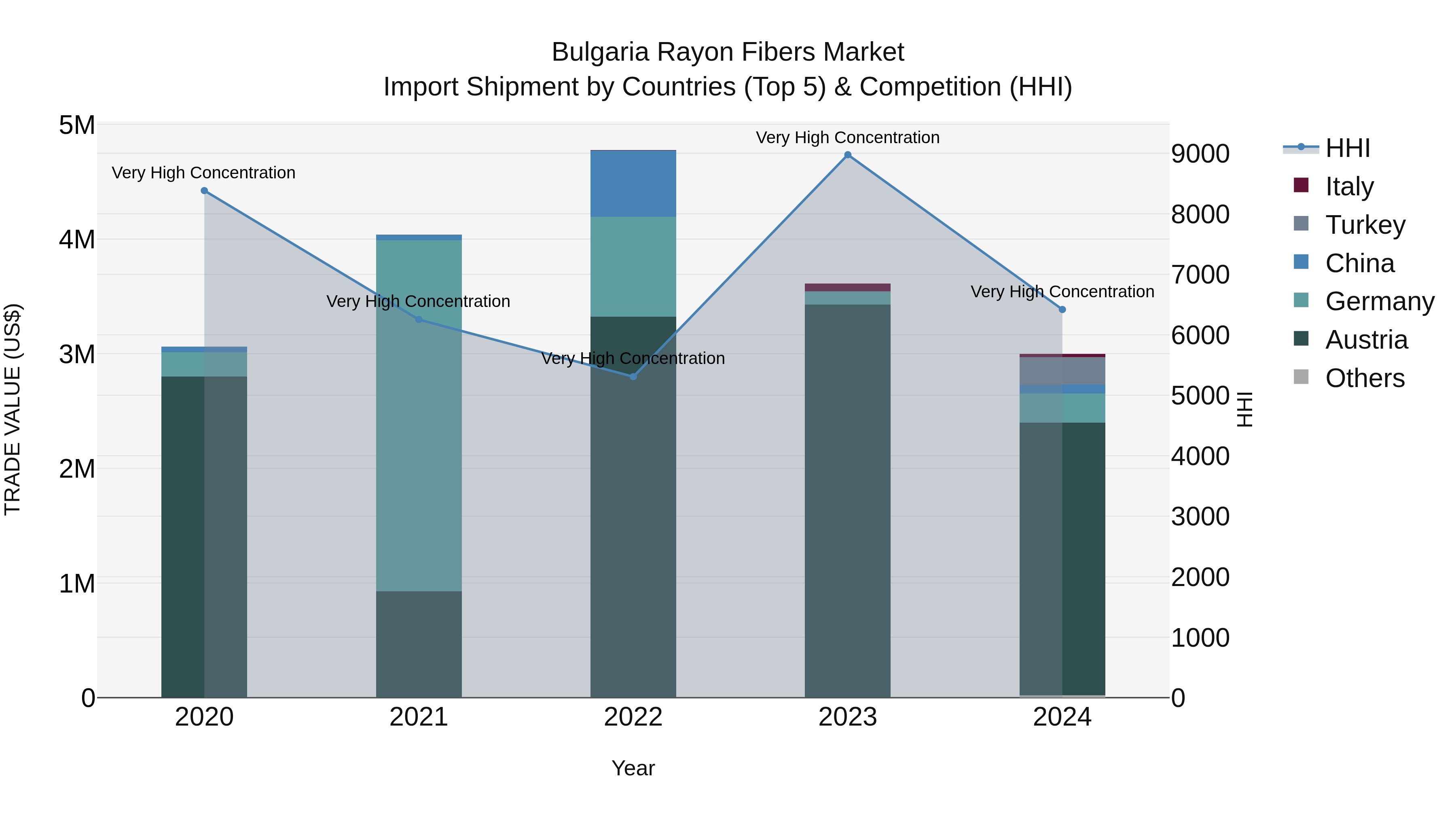Click the 2022 Germany bar segment
This screenshot has height=819, width=1456.
633,267
